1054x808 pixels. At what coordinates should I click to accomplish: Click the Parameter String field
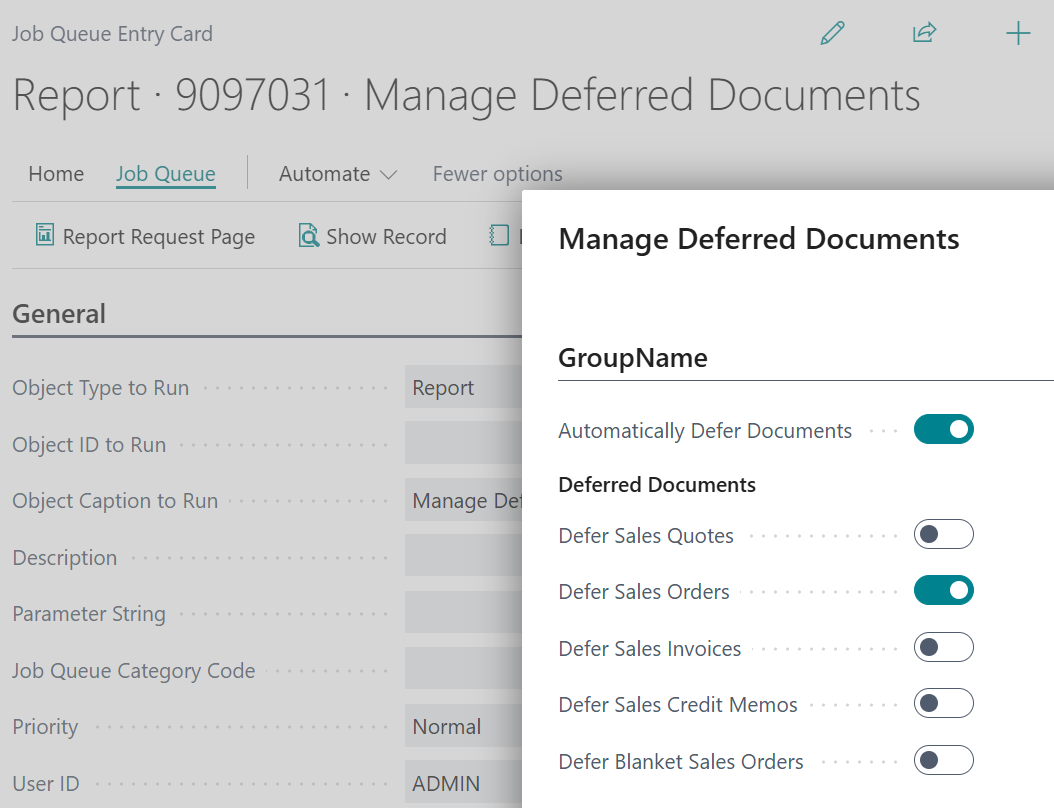(465, 613)
